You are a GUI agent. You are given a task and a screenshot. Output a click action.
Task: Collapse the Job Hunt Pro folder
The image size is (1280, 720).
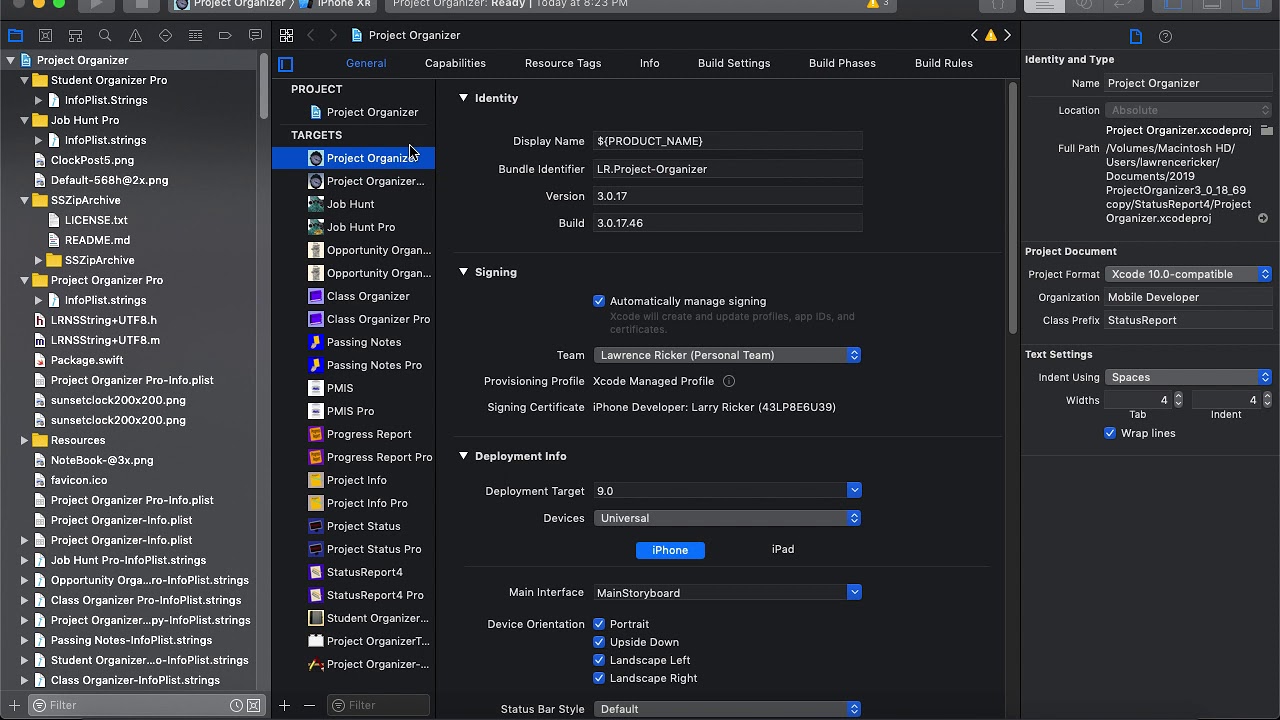click(24, 120)
